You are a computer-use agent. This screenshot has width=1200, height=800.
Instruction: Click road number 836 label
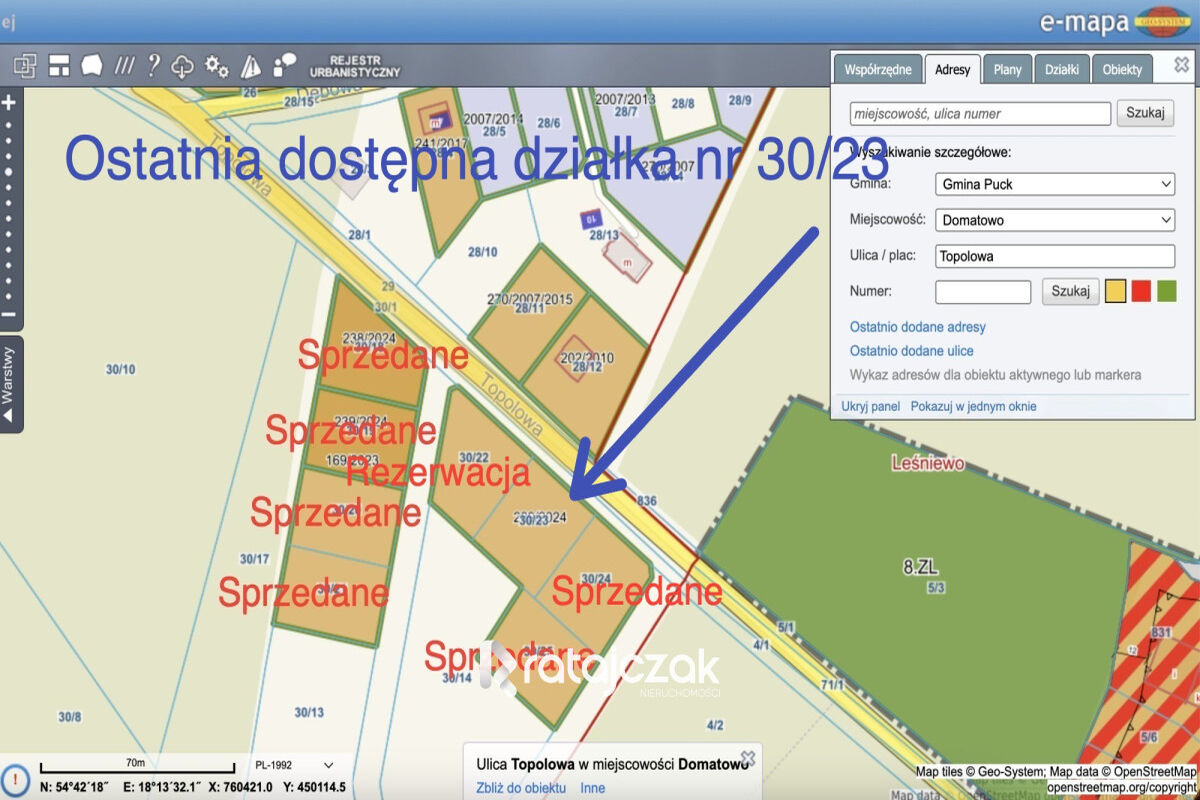647,501
